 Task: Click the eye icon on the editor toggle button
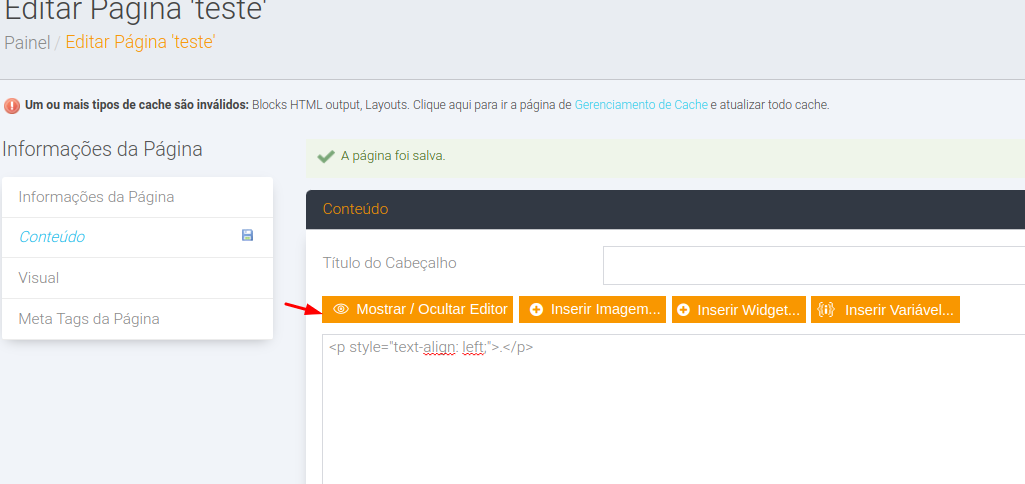[x=341, y=309]
